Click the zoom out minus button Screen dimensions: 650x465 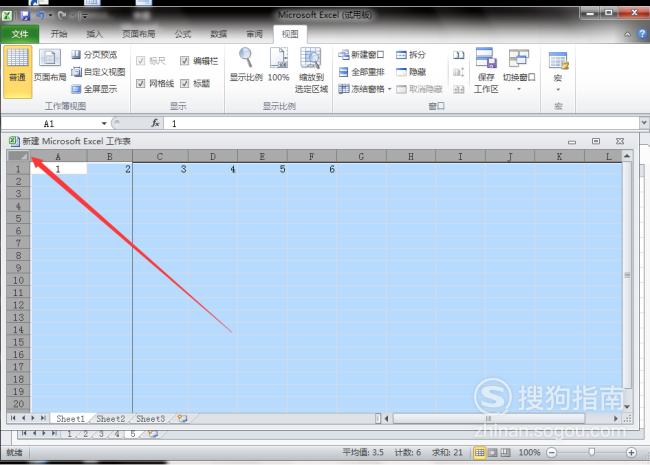[552, 452]
